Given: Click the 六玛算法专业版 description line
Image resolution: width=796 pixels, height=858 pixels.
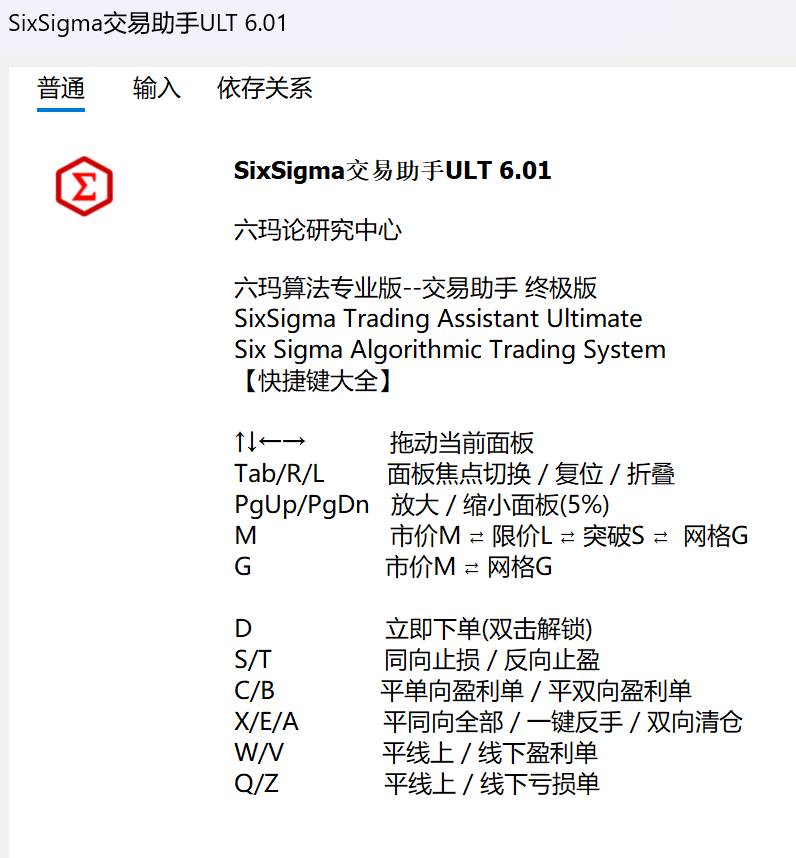Looking at the screenshot, I should coord(415,288).
